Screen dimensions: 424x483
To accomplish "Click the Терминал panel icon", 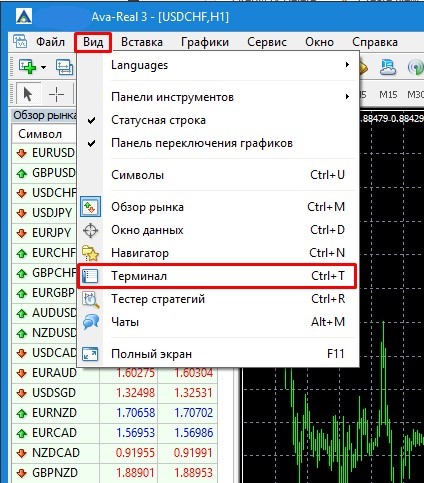I will (90, 276).
